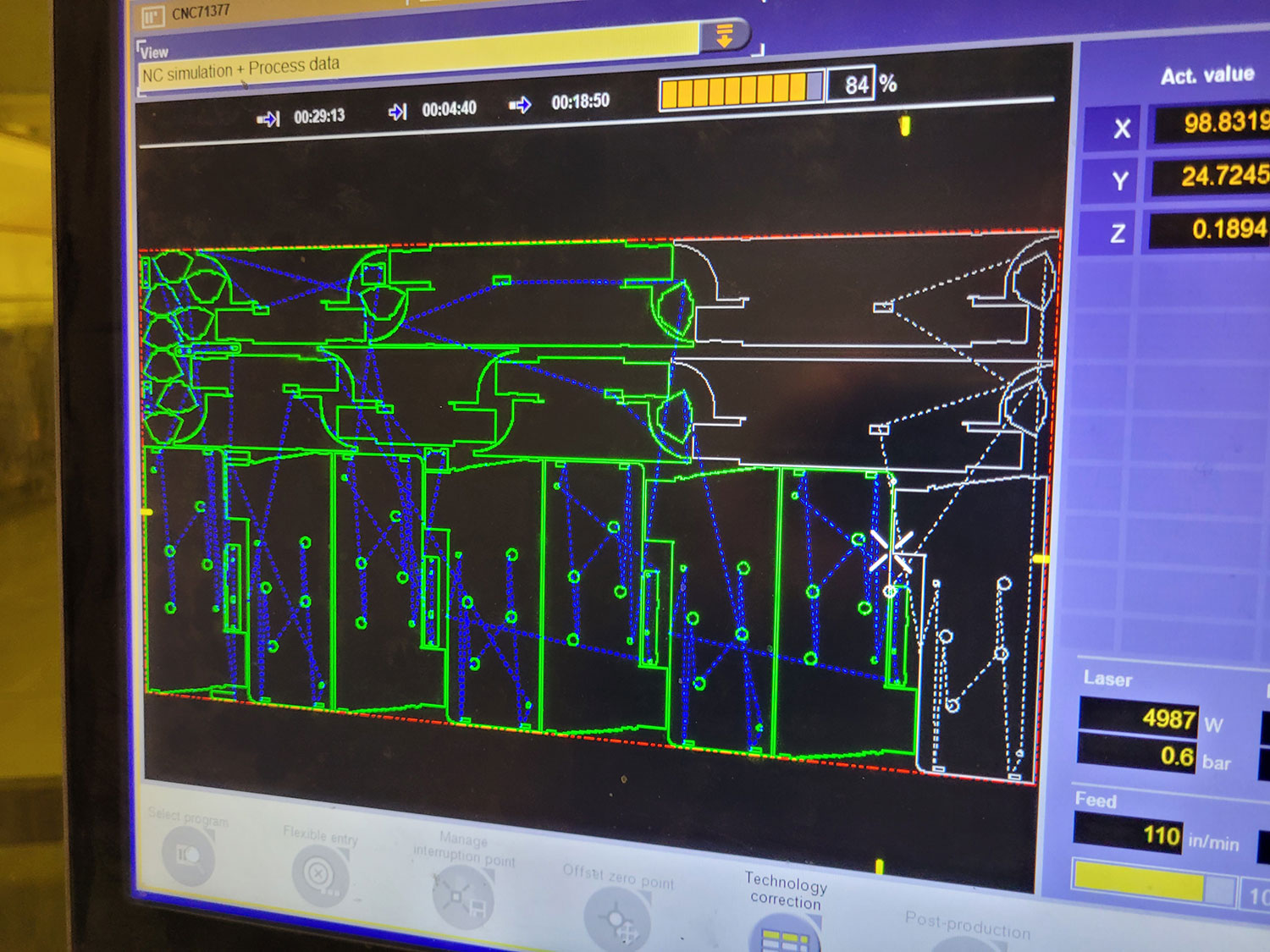Click the remaining time arrow beside 00:18:50

click(520, 105)
